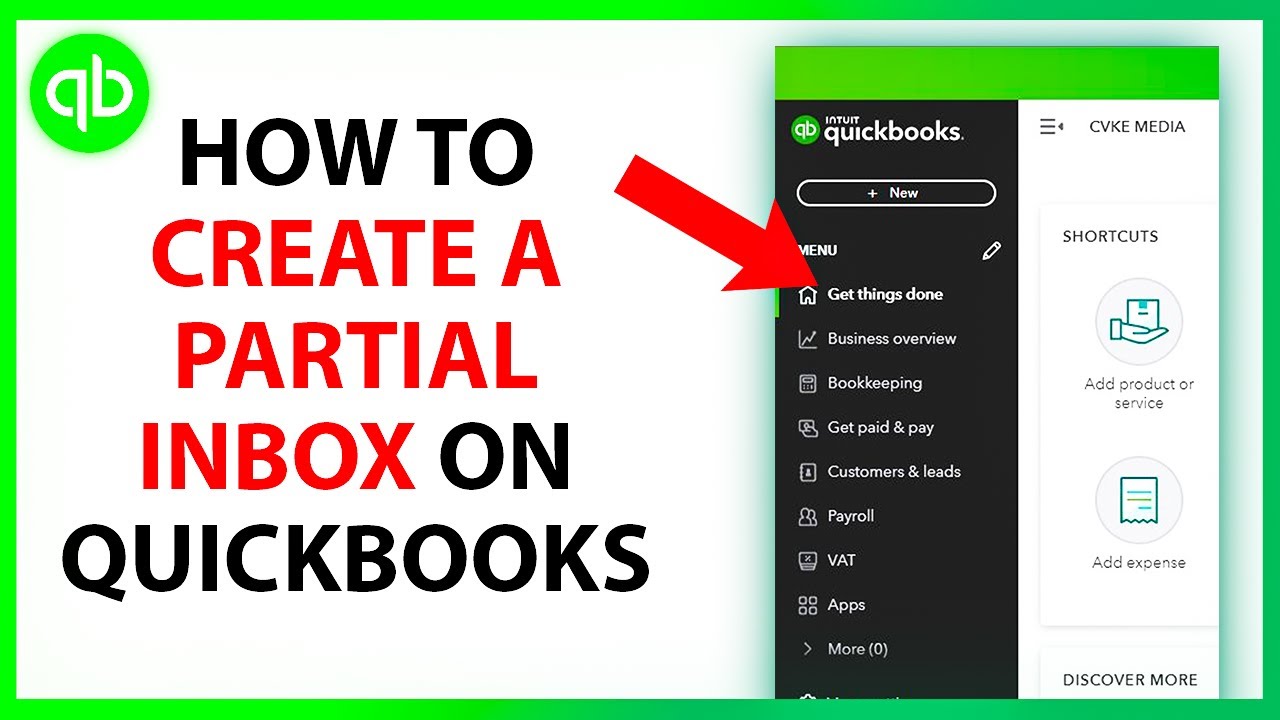Click the MENU heading in sidebar
Viewport: 1280px width, 720px height.
[x=817, y=250]
